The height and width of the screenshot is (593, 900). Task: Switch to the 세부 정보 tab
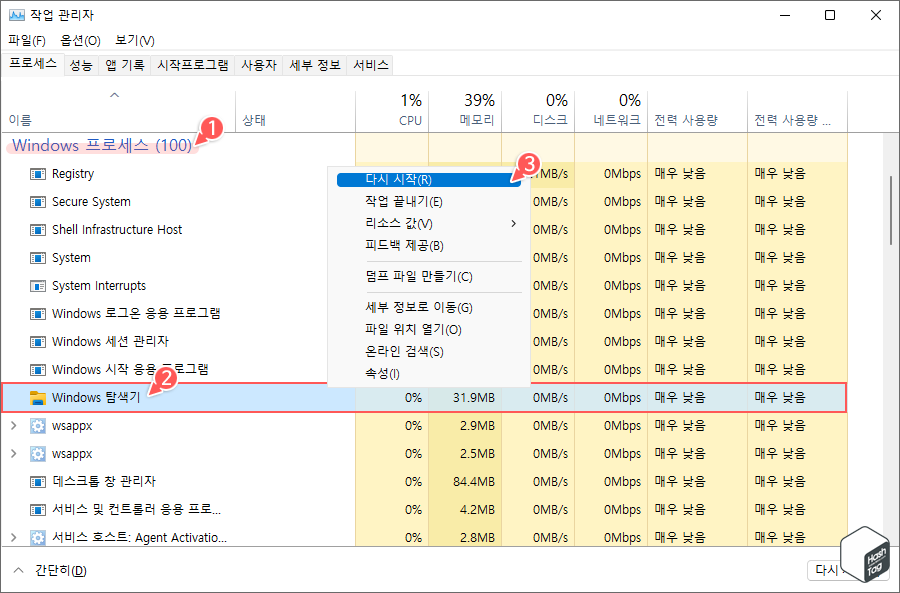tap(315, 65)
